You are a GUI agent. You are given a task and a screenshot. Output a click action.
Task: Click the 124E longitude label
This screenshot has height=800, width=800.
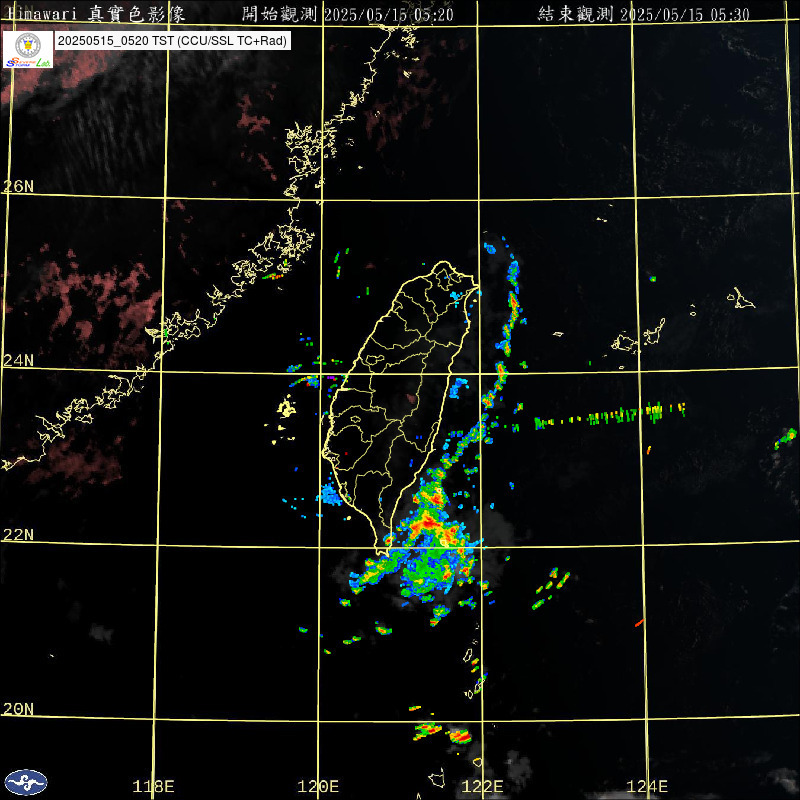point(647,786)
